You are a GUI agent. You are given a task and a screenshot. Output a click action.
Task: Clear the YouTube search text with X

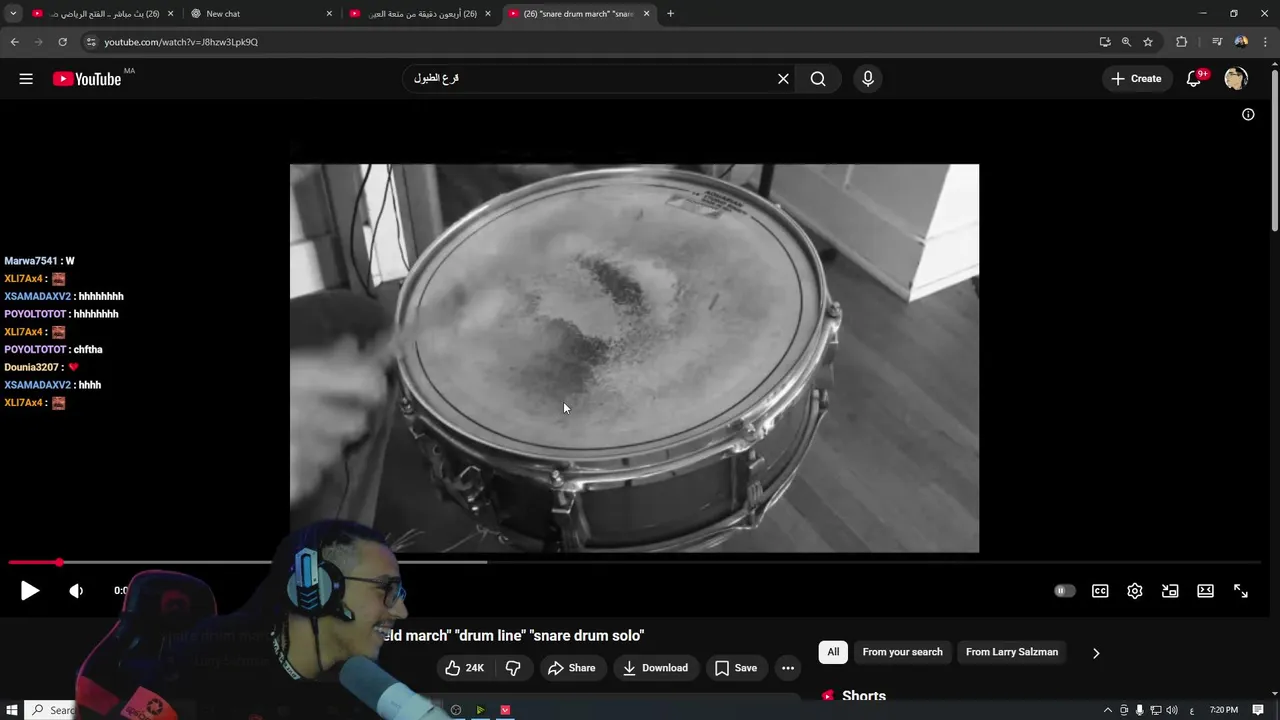783,79
